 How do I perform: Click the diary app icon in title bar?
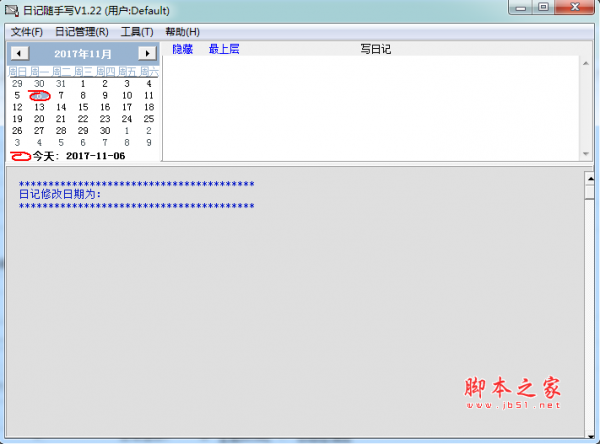coord(11,10)
